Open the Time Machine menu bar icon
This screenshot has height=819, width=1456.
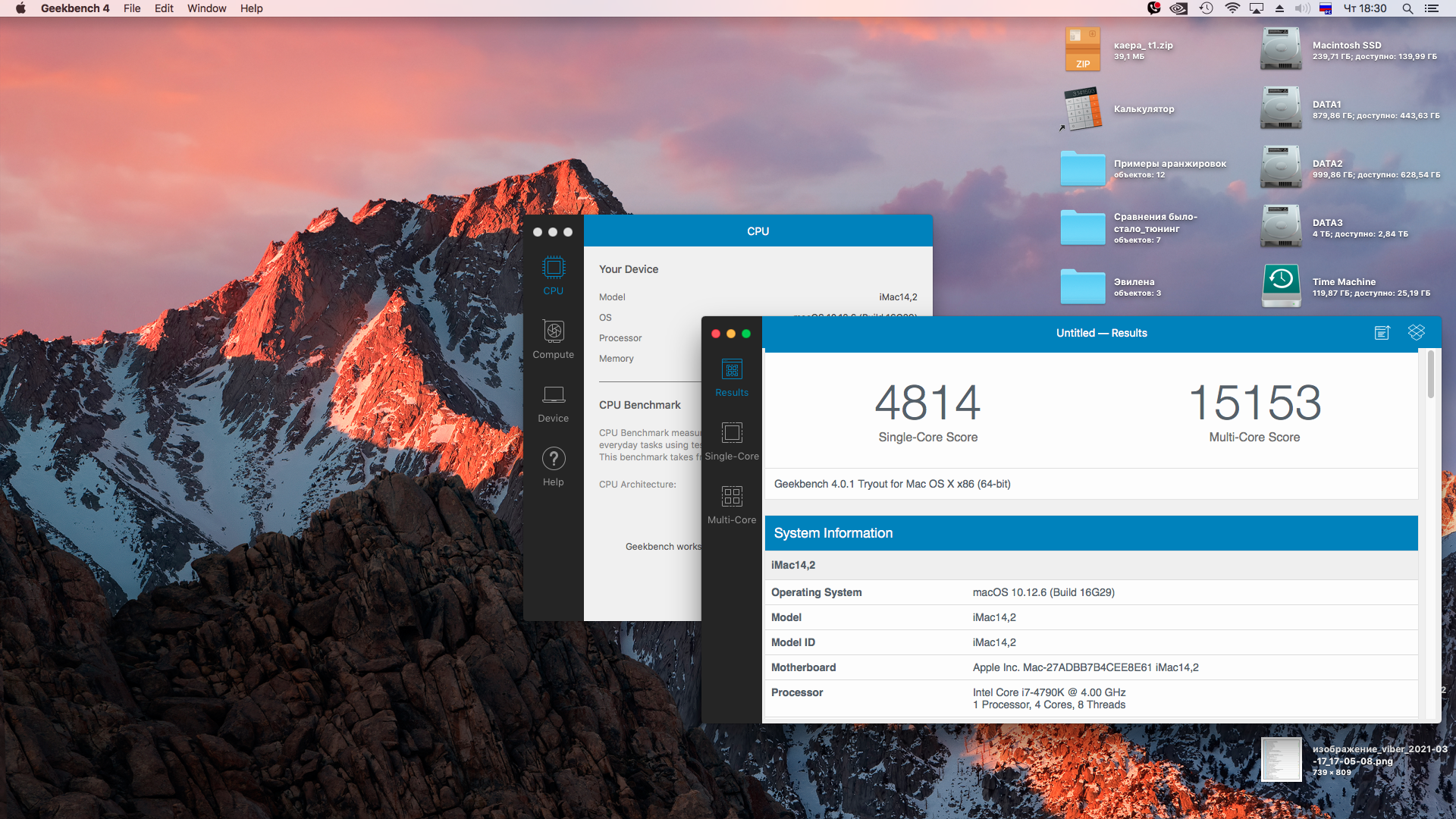(x=1206, y=8)
